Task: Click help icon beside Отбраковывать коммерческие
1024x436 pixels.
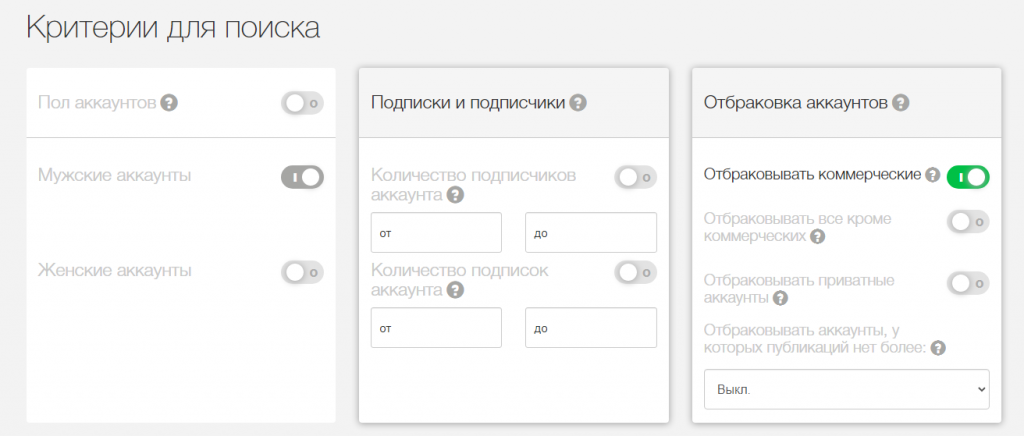Action: tap(932, 175)
